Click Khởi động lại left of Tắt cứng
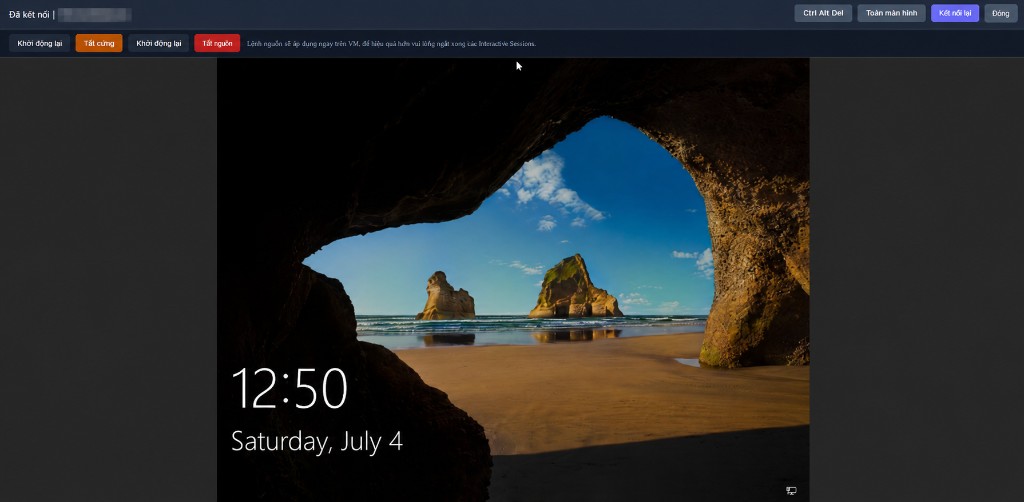1024x502 pixels. 40,43
